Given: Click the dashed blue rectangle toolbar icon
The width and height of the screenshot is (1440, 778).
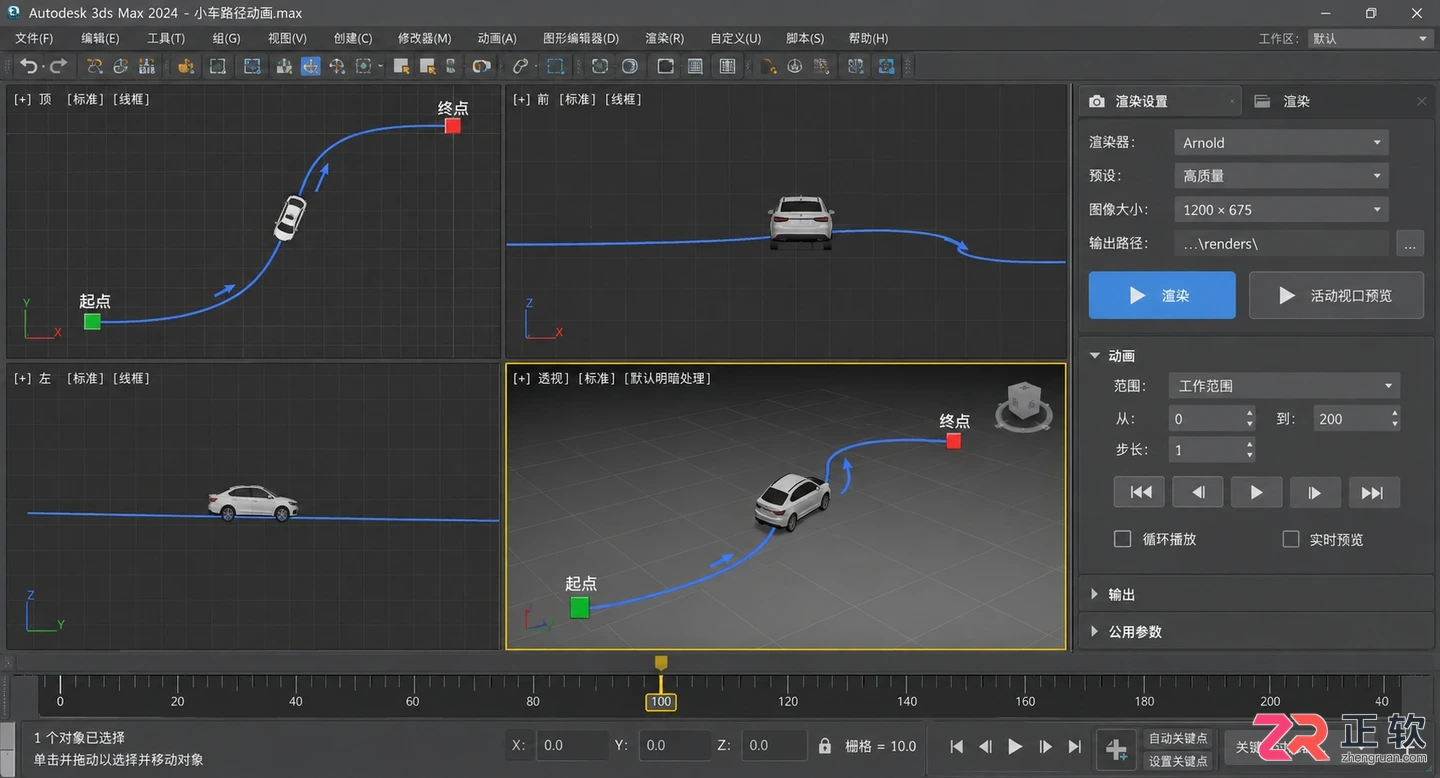Looking at the screenshot, I should 555,66.
